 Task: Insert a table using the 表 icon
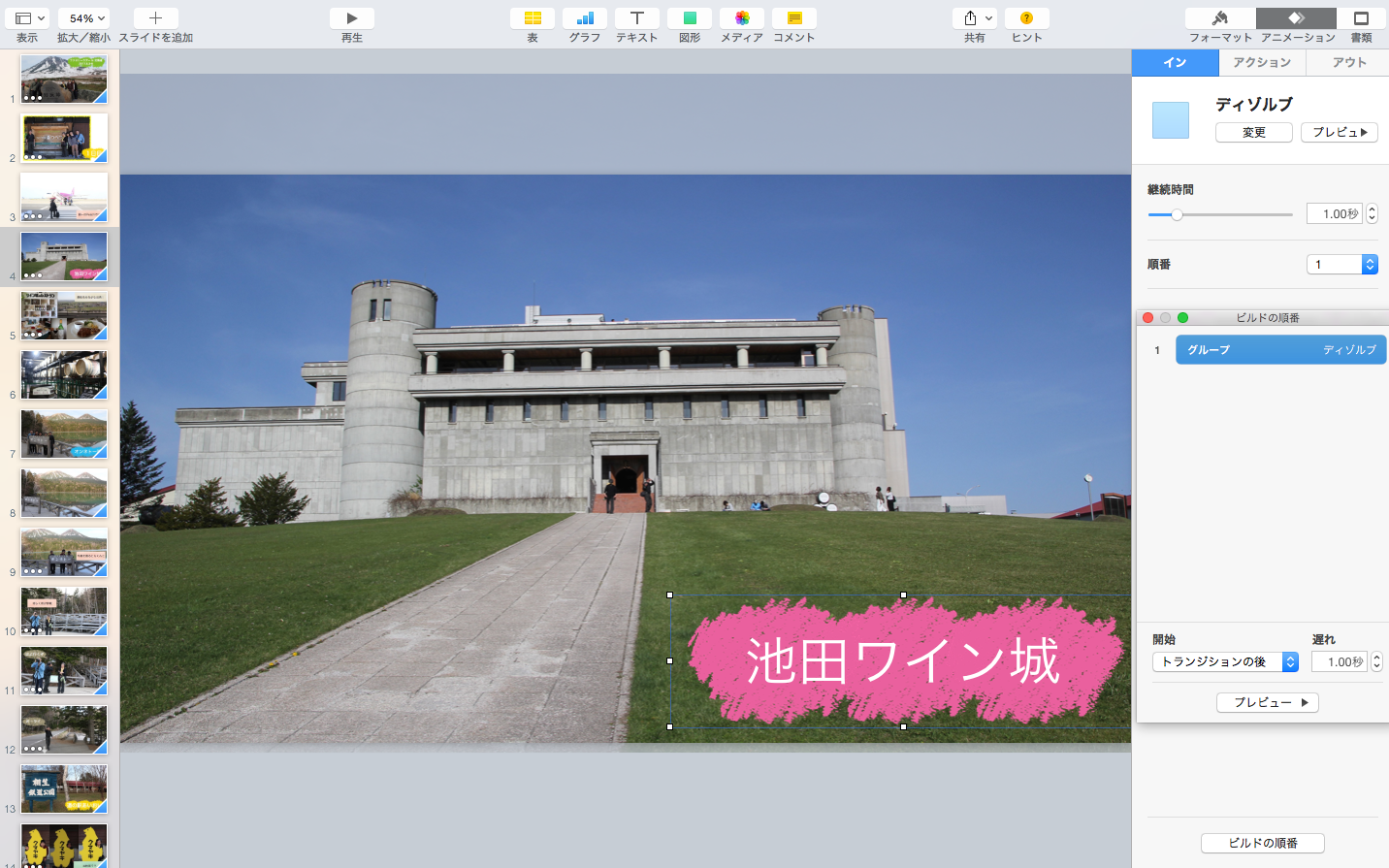[x=533, y=18]
